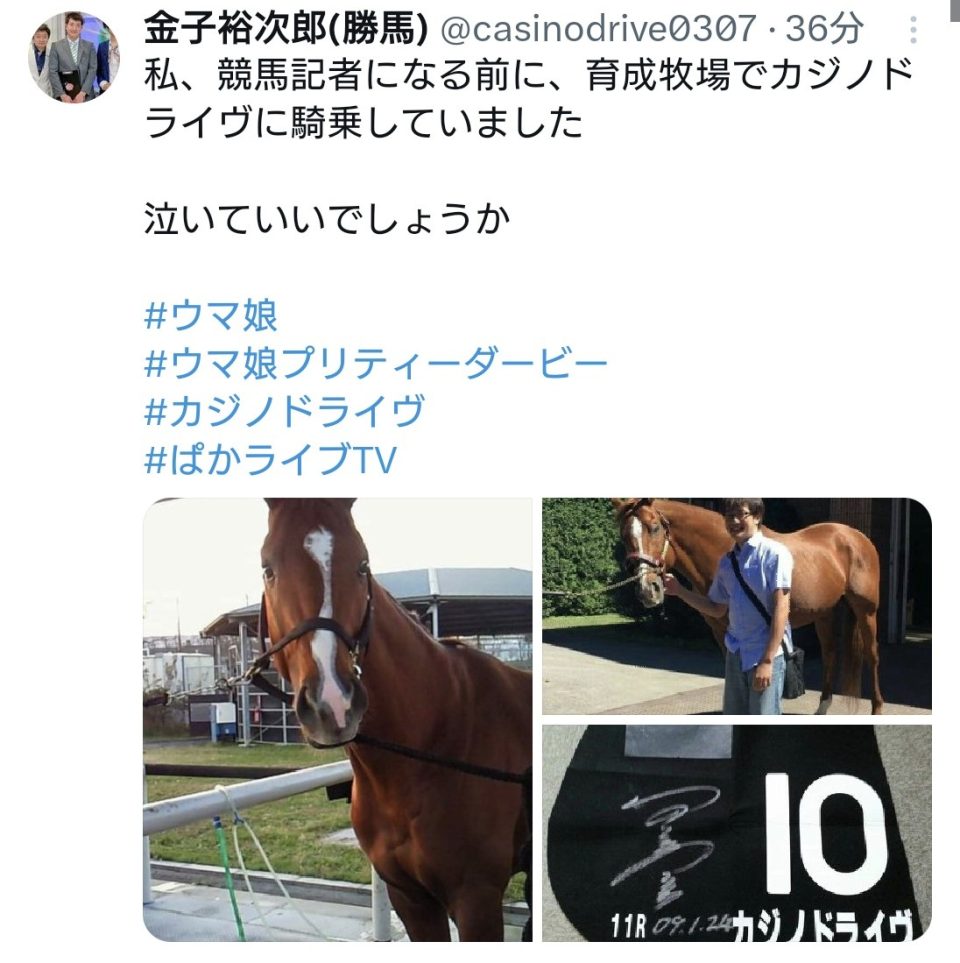View the number 10 saddle cloth photo
The width and height of the screenshot is (960, 963).
(x=737, y=833)
